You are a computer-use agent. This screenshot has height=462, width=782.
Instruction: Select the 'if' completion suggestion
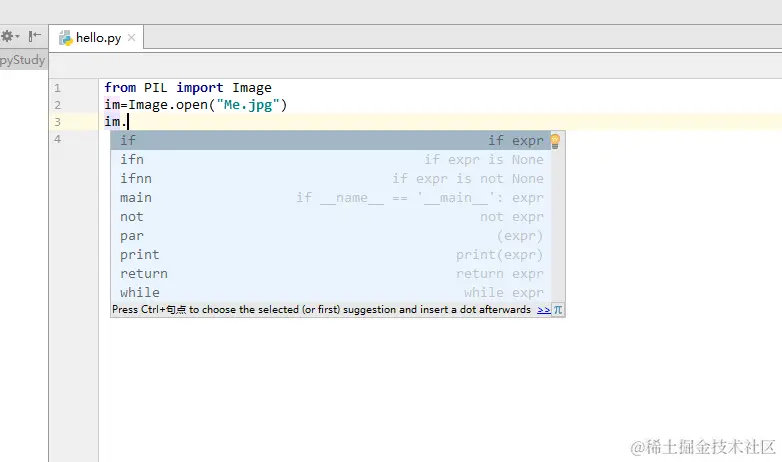(x=331, y=141)
